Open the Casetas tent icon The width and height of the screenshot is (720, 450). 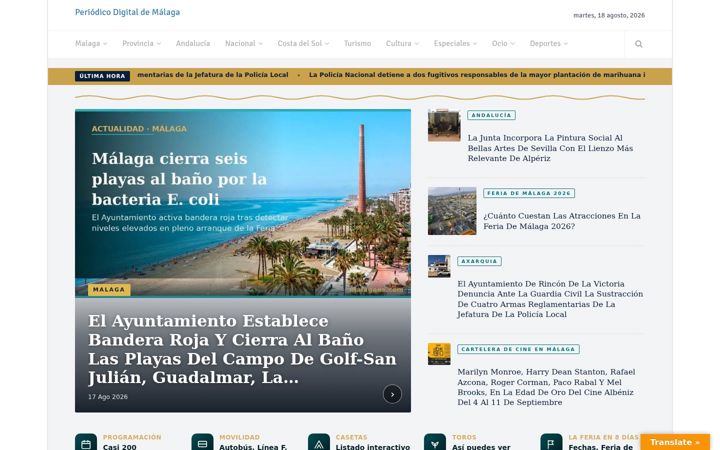tap(319, 443)
